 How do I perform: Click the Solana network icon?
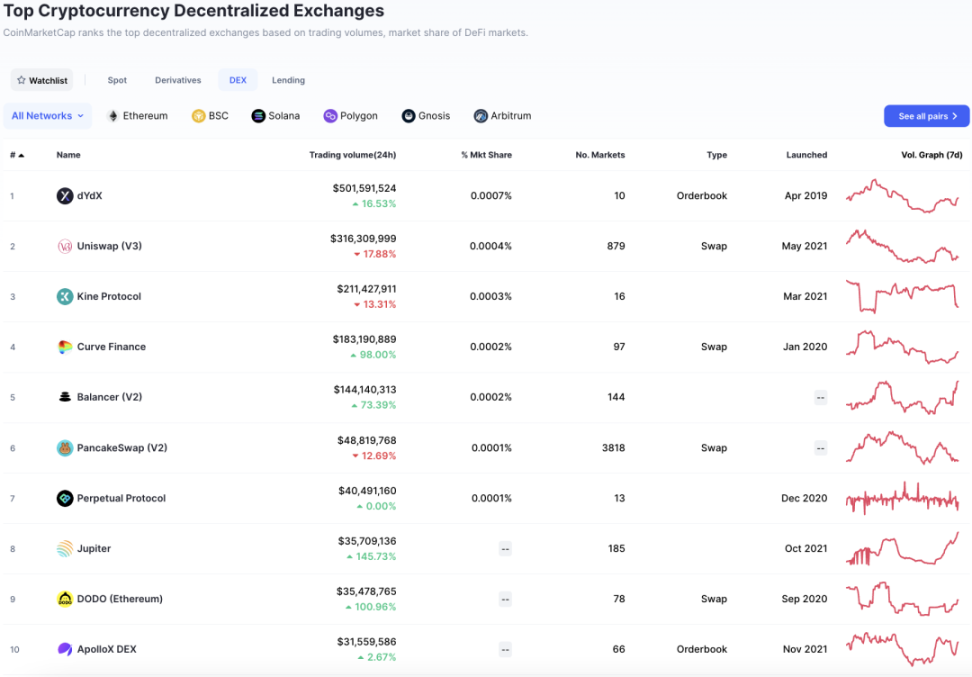tap(258, 116)
